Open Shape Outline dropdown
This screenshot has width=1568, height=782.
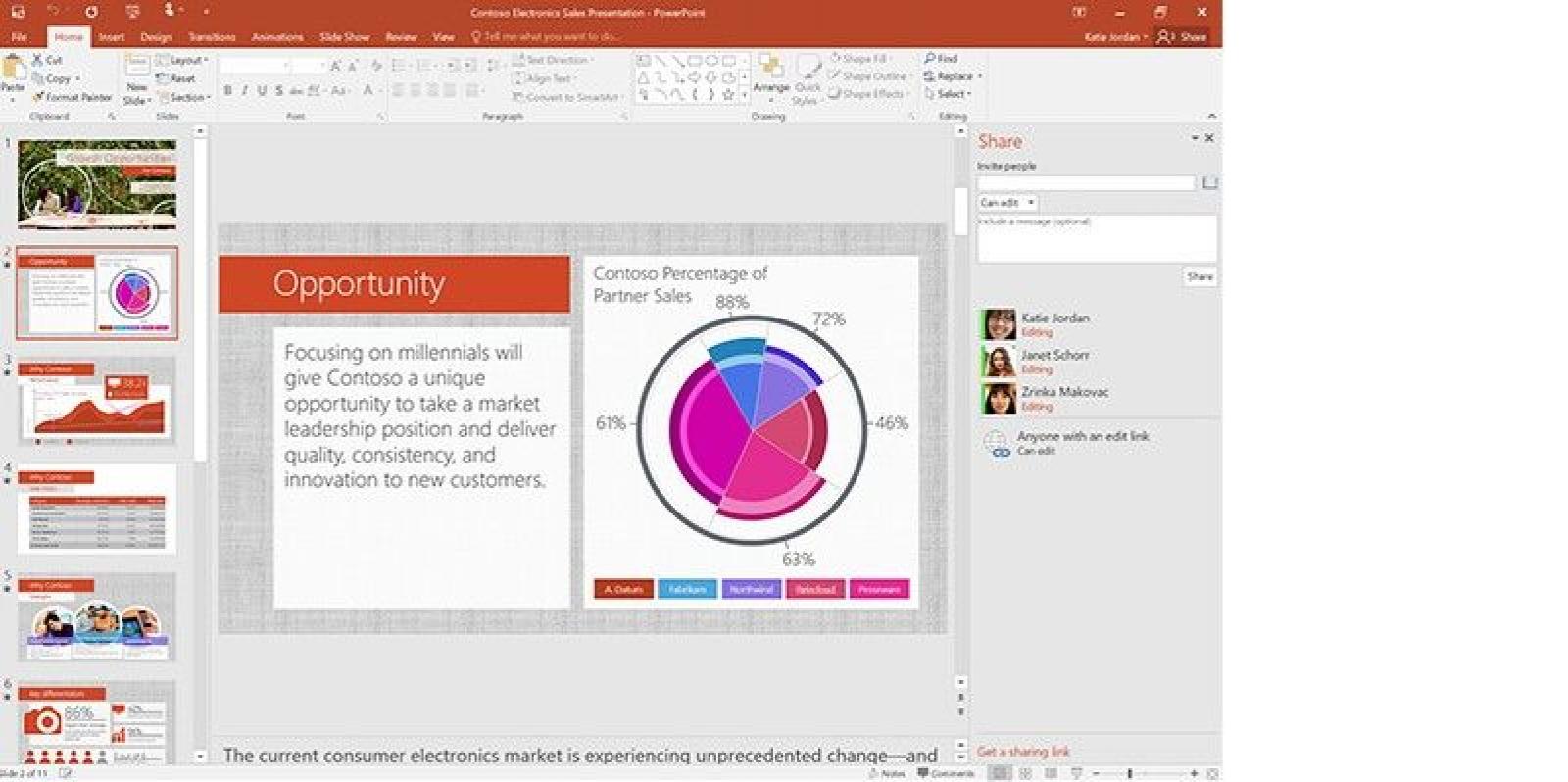[868, 76]
